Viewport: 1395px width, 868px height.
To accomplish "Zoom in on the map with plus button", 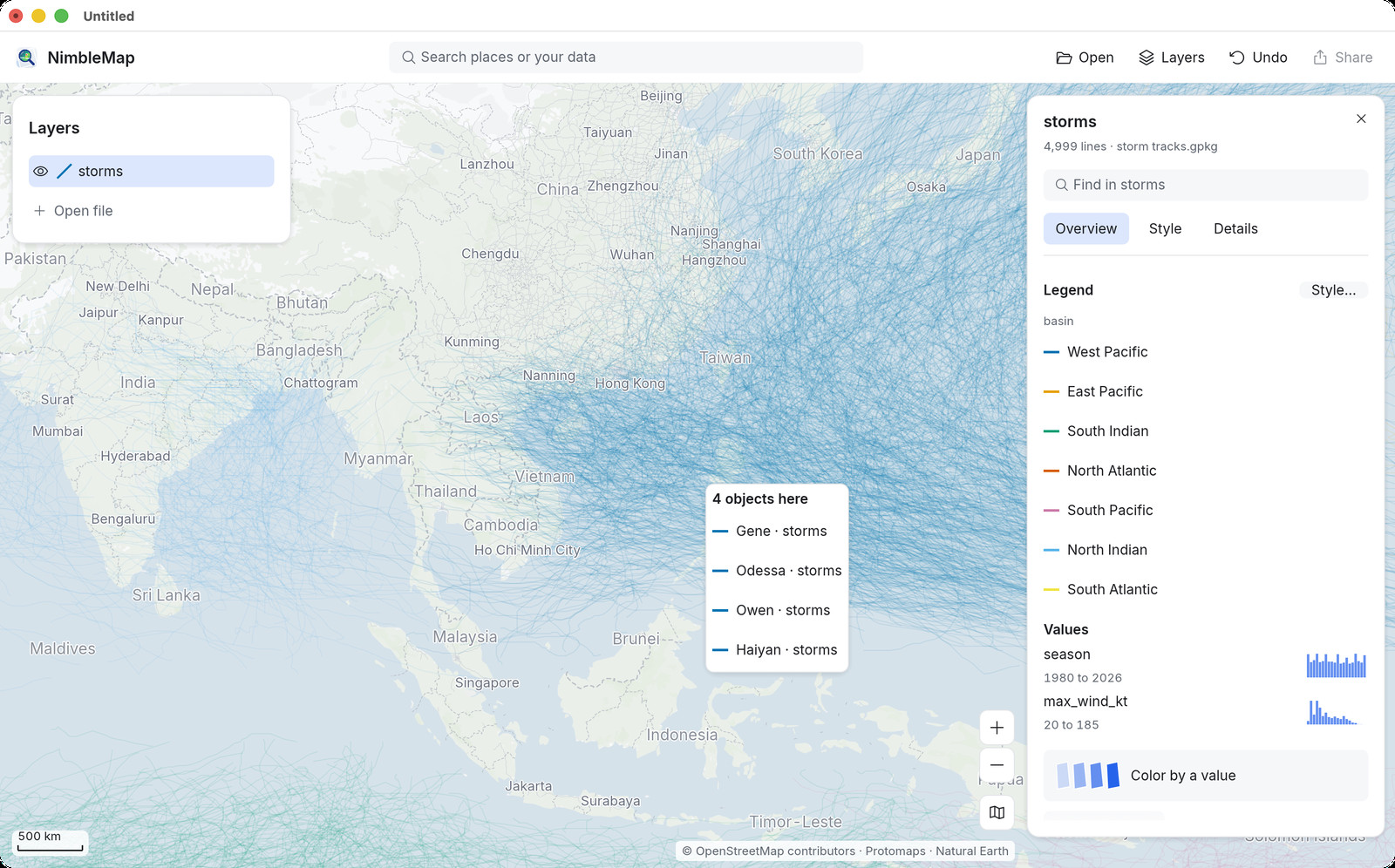I will [997, 728].
